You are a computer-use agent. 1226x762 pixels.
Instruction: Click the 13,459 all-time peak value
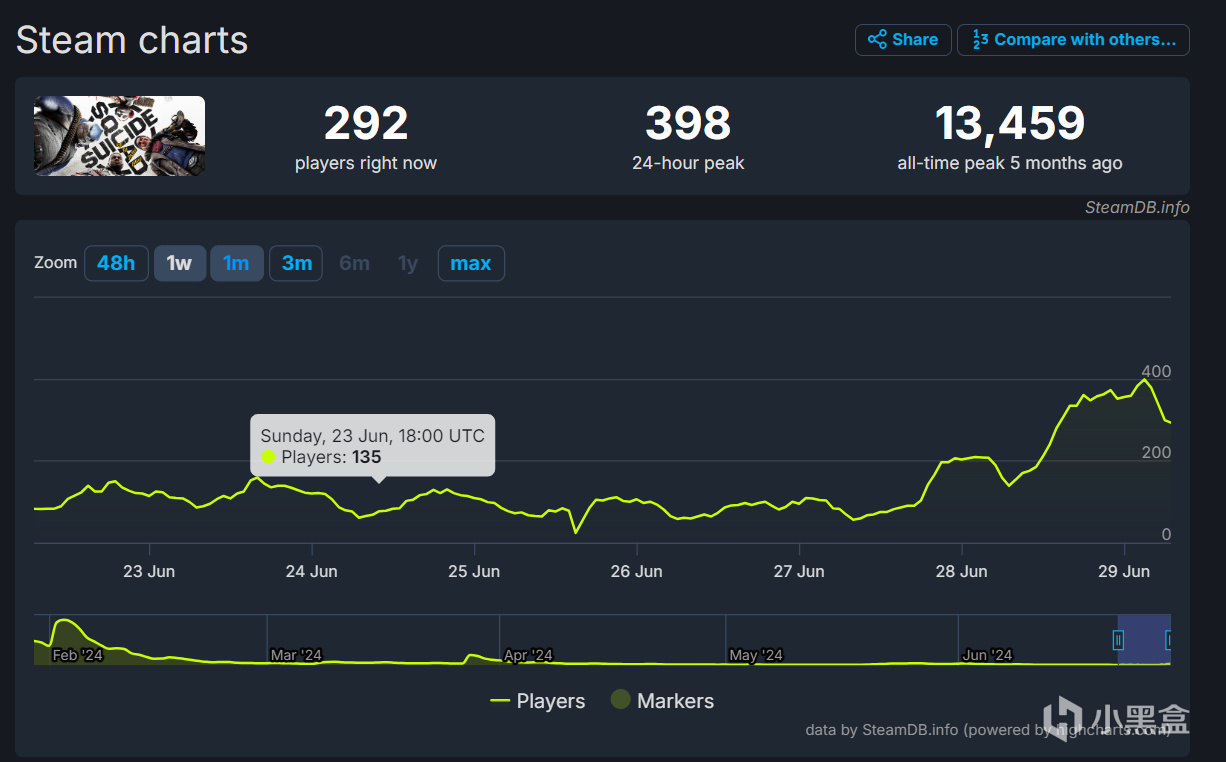1010,124
